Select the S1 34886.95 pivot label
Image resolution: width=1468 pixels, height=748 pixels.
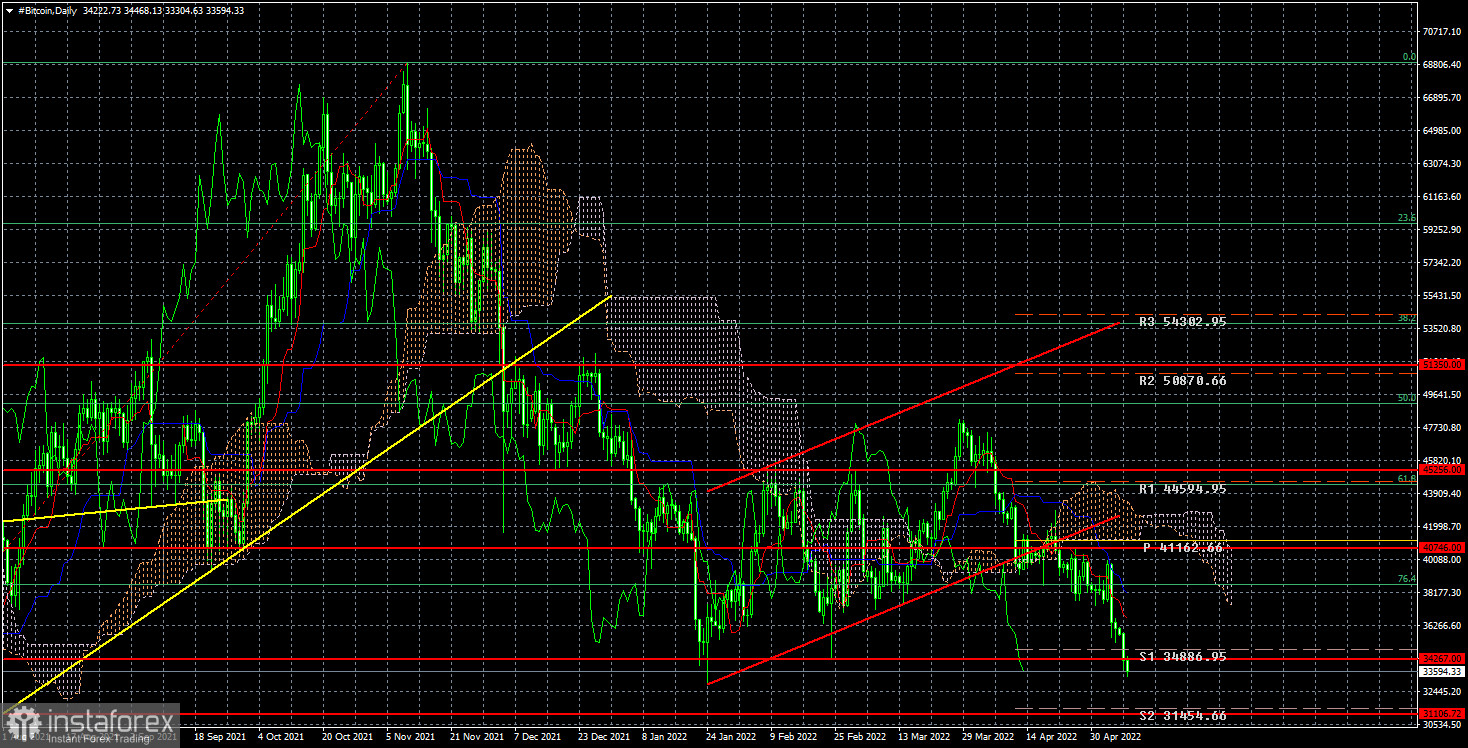[x=1182, y=657]
